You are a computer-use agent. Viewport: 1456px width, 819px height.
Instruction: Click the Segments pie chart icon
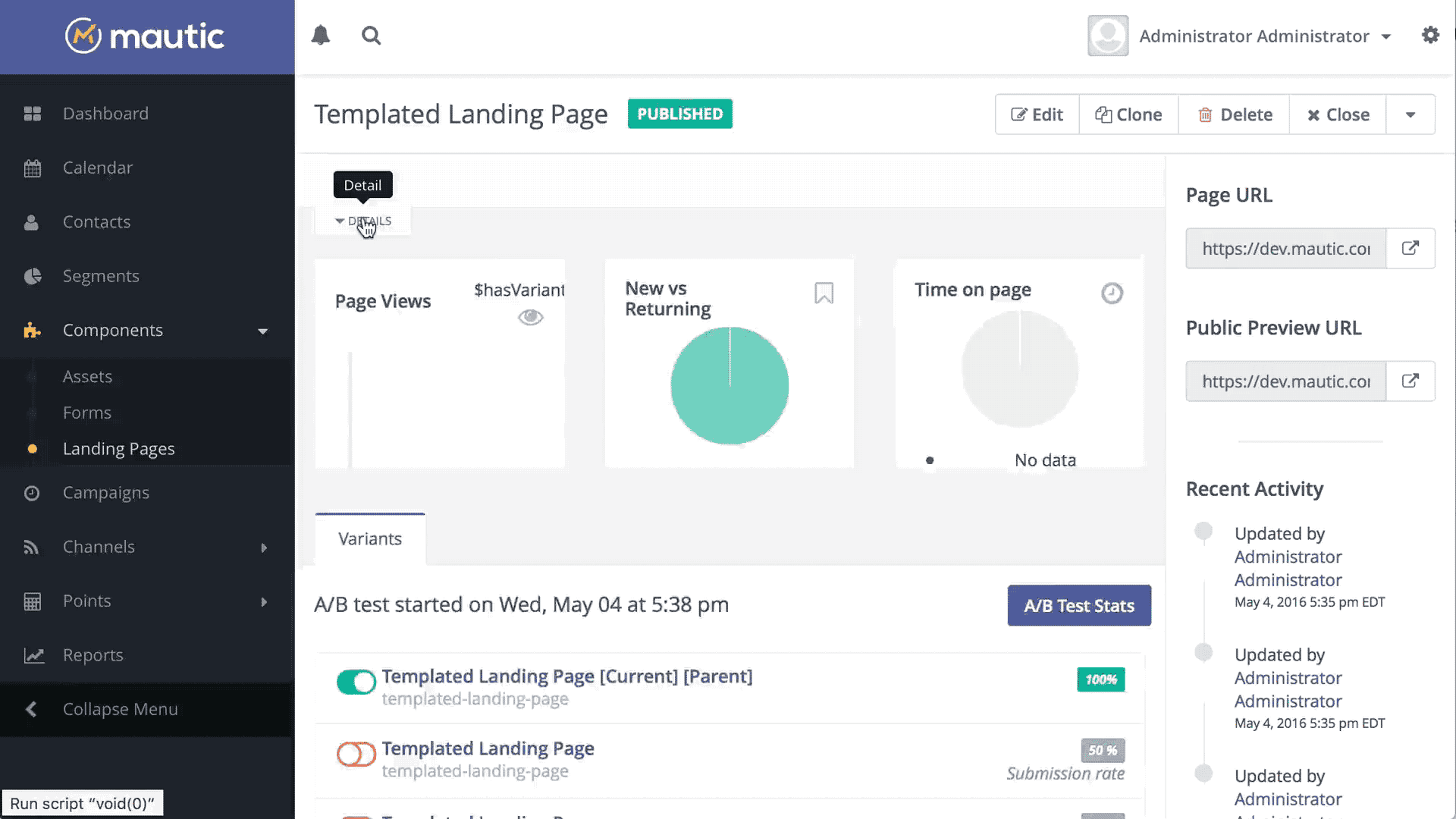coord(32,277)
